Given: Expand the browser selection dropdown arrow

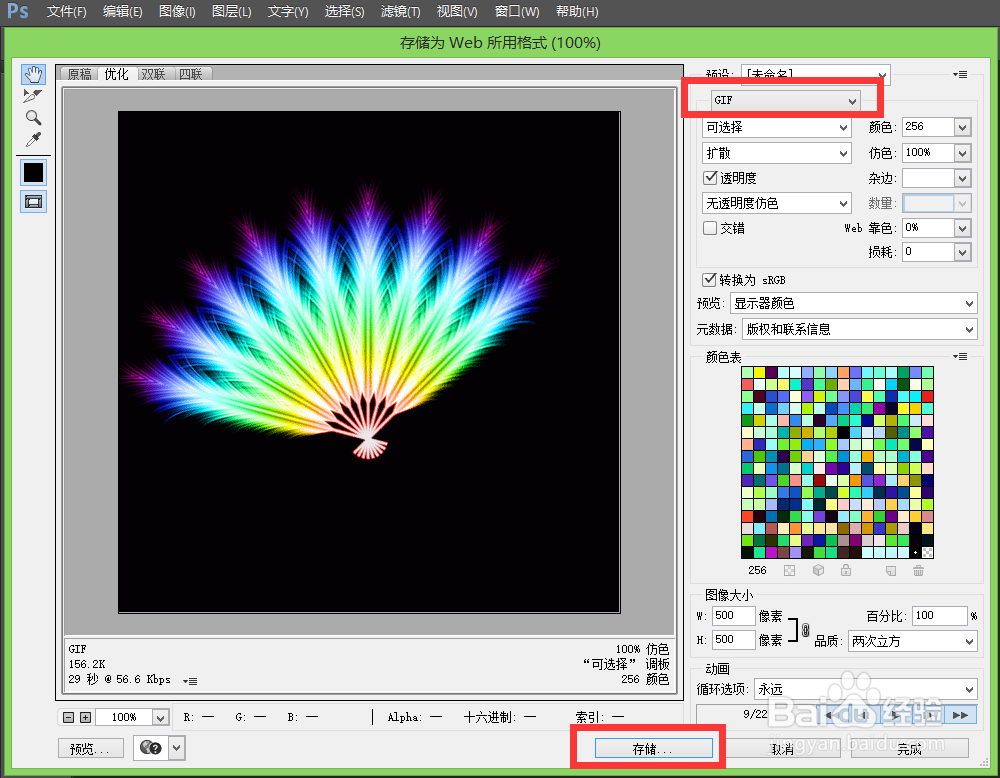Looking at the screenshot, I should [x=177, y=747].
